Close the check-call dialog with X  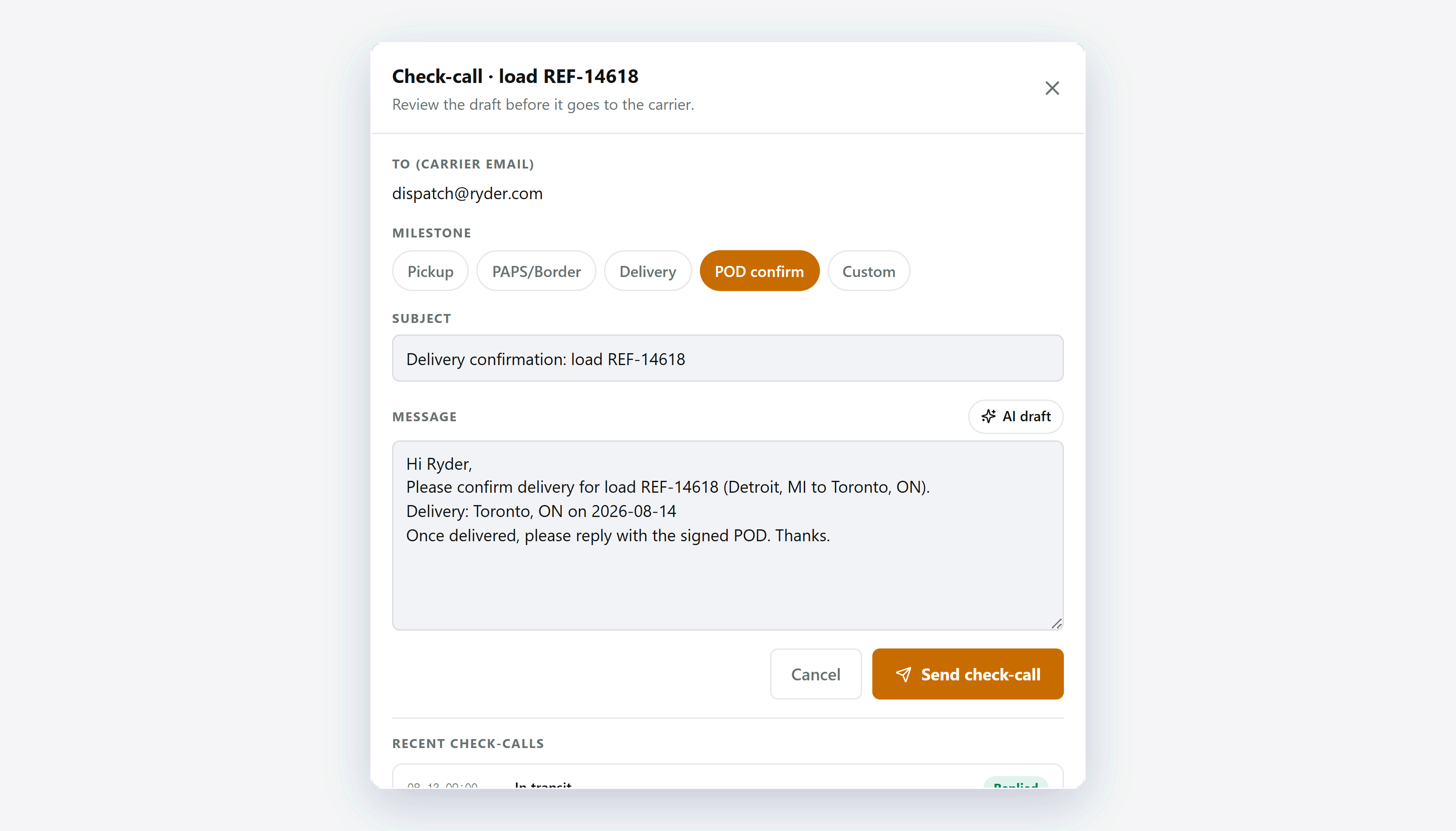(x=1052, y=88)
